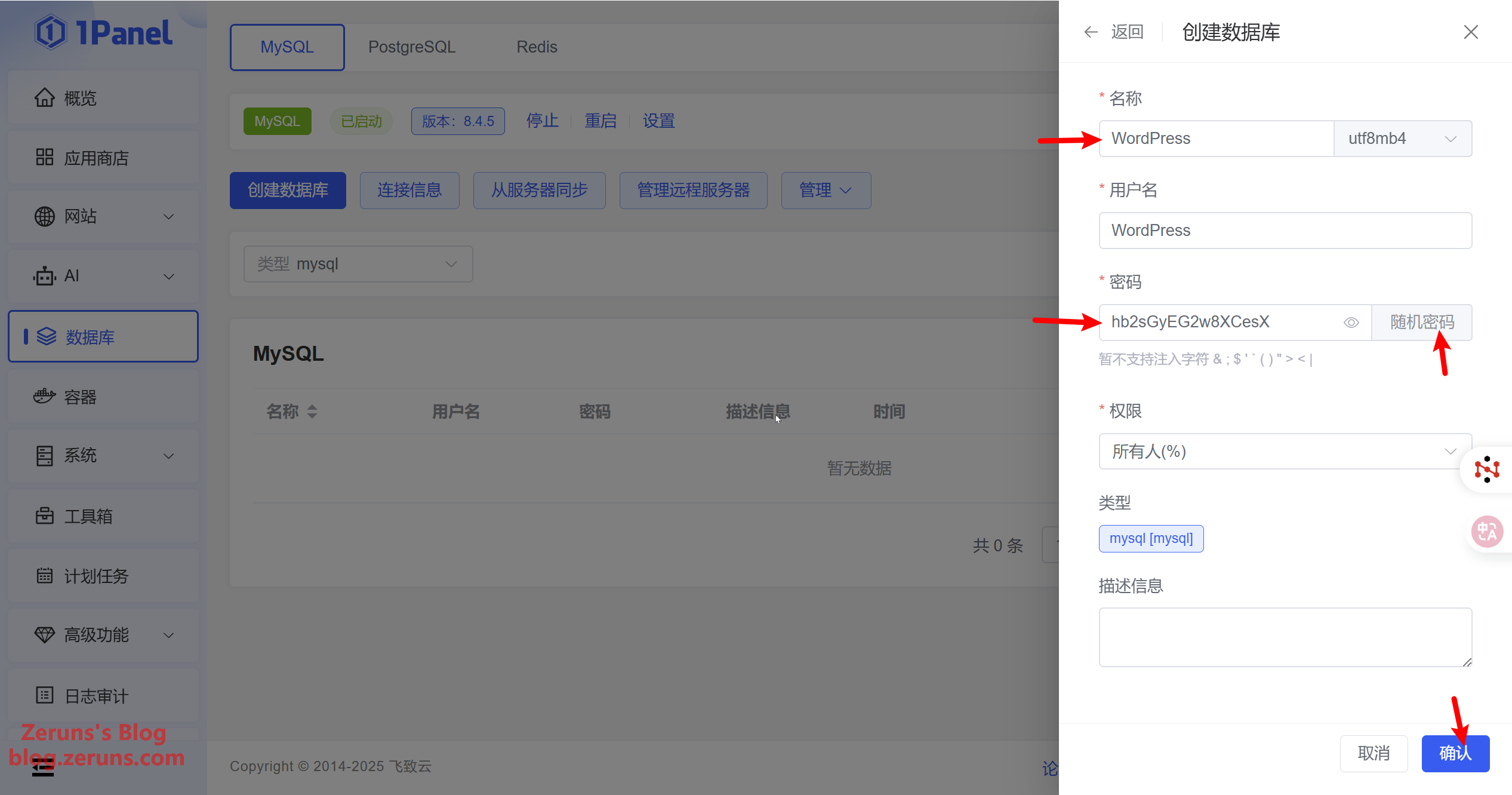Select 容器 in the sidebar menu

(x=103, y=397)
